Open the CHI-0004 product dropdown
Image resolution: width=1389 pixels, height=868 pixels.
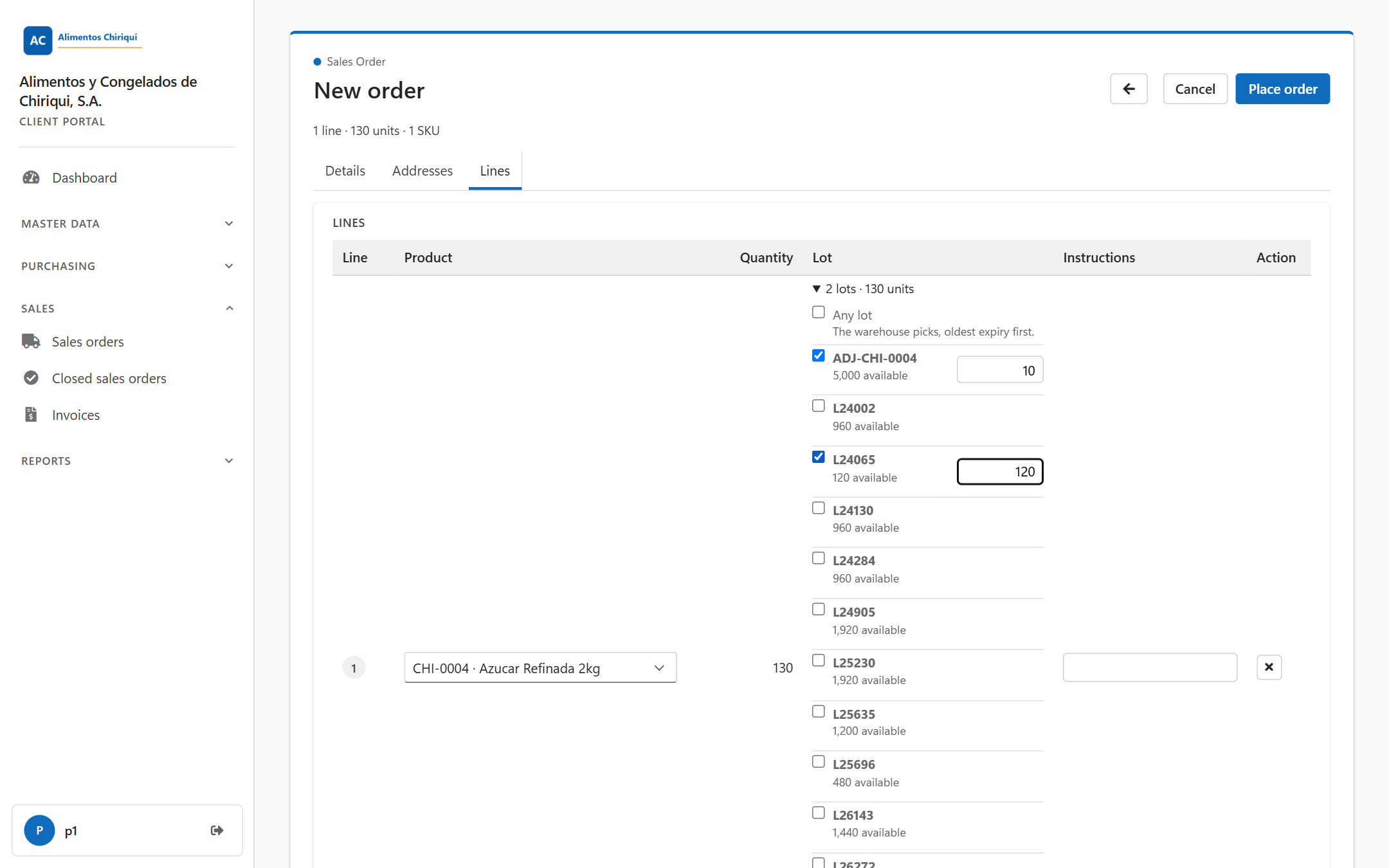coord(540,668)
